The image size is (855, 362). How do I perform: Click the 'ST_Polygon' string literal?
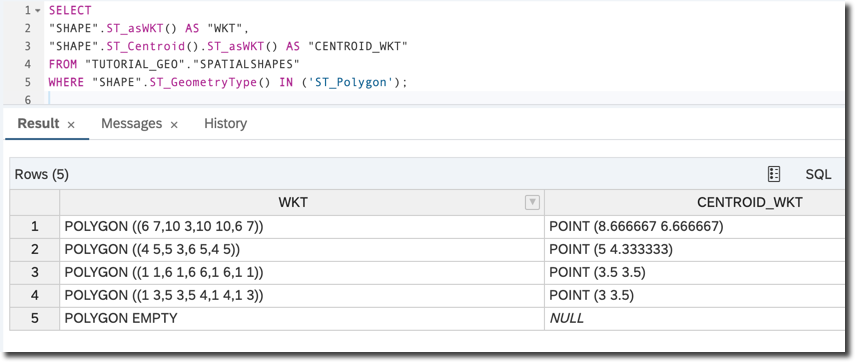tap(350, 82)
